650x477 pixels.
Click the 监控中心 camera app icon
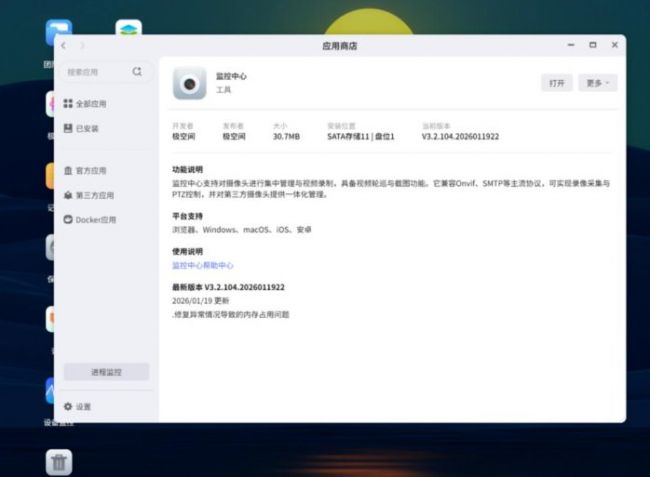tap(189, 83)
